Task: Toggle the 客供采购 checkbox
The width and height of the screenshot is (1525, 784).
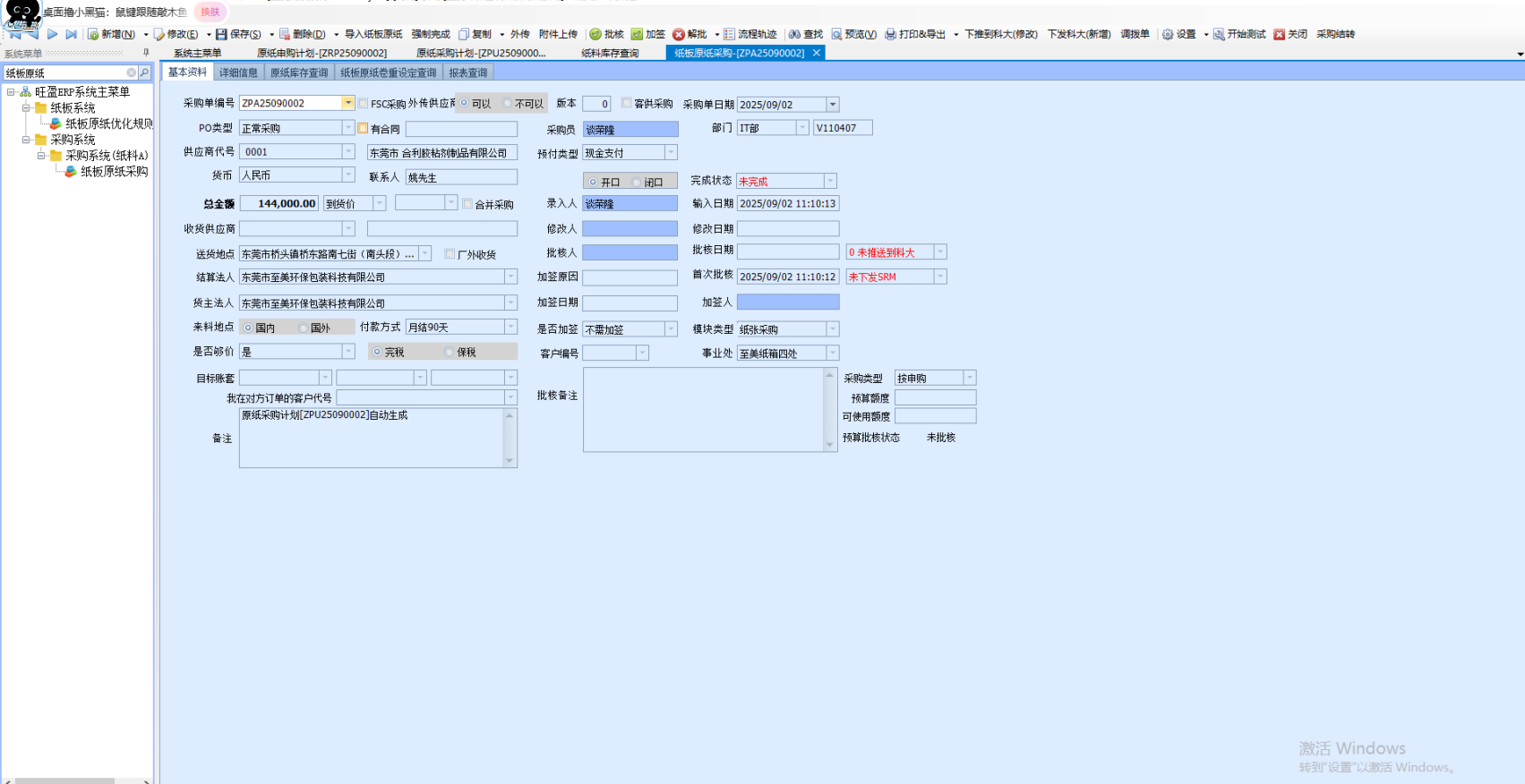Action: pos(626,103)
